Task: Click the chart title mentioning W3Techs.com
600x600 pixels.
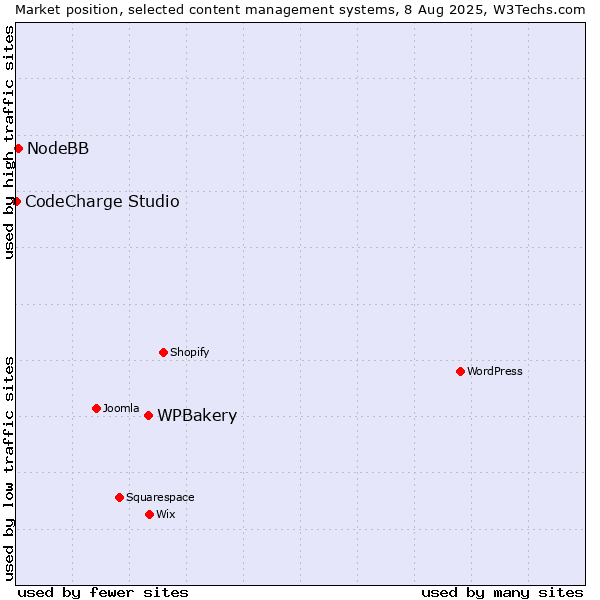Action: [x=300, y=10]
